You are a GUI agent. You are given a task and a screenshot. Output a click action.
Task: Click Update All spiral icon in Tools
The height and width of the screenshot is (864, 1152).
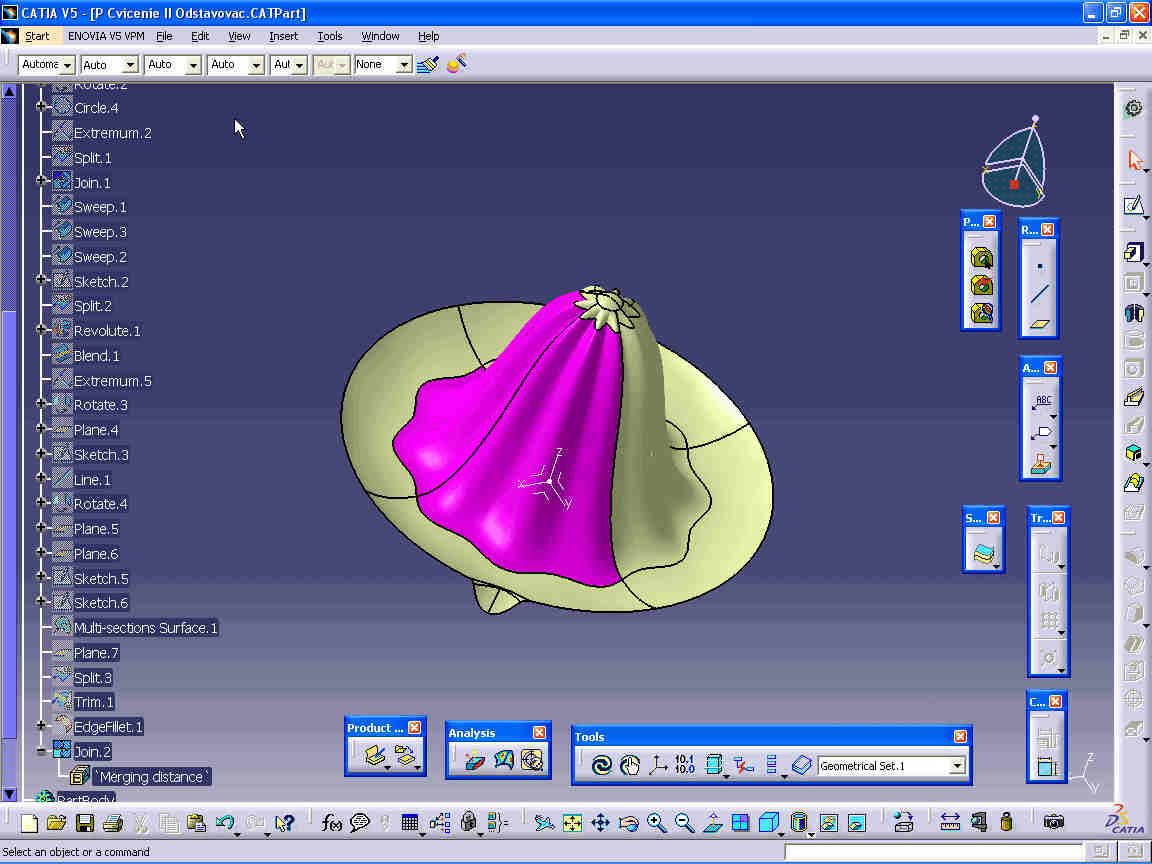tap(602, 766)
